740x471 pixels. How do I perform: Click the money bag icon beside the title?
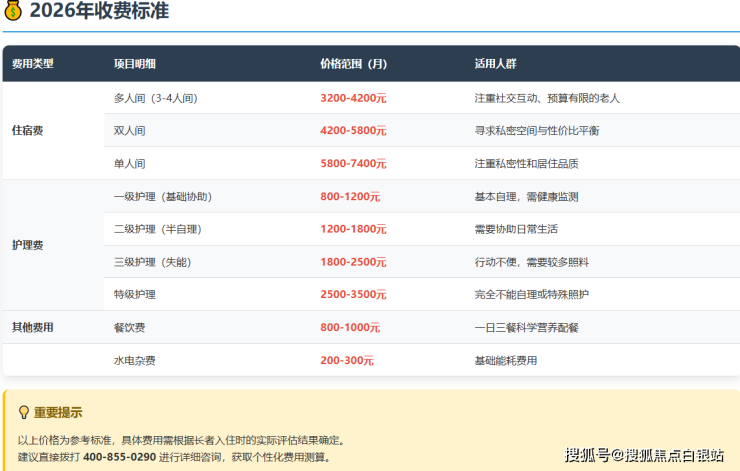pyautogui.click(x=13, y=12)
